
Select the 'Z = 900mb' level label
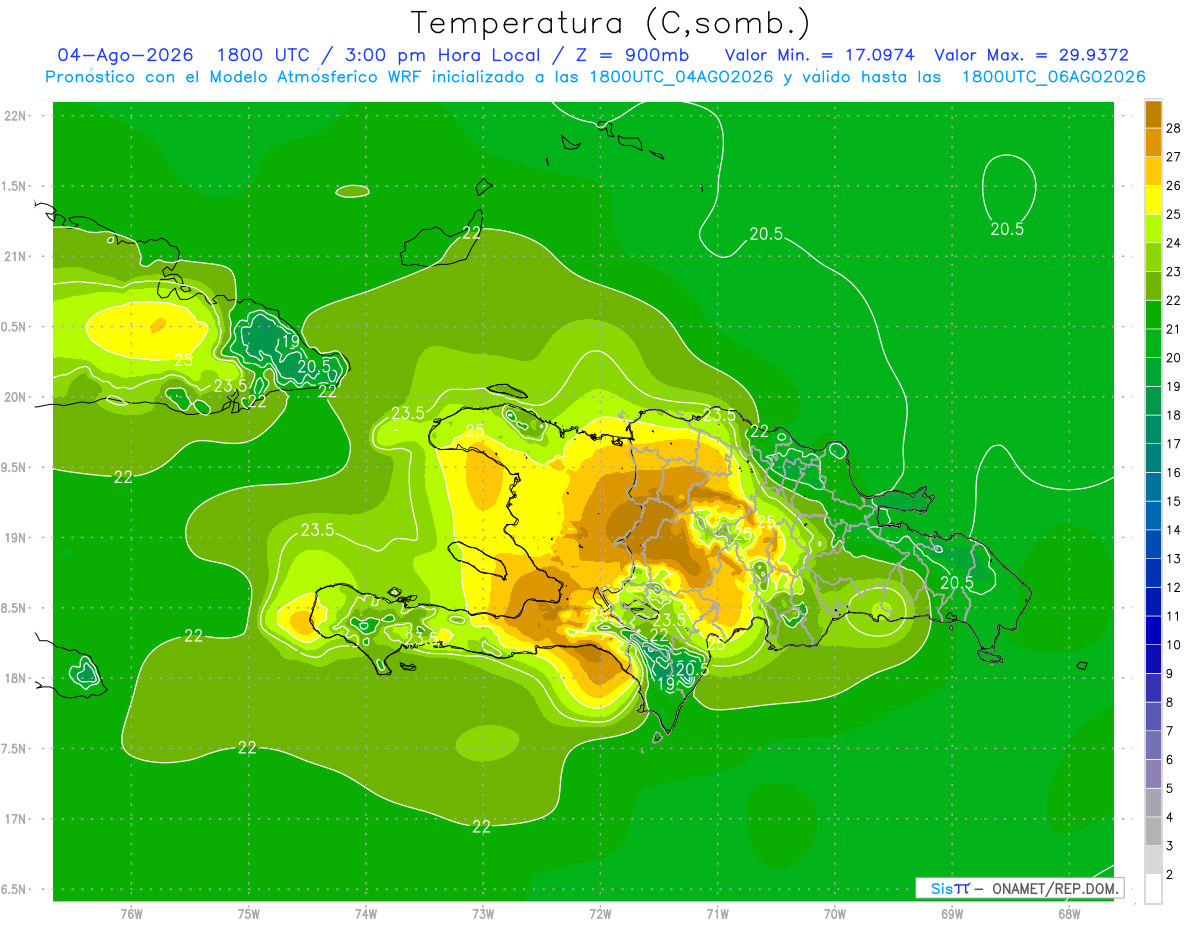632,55
